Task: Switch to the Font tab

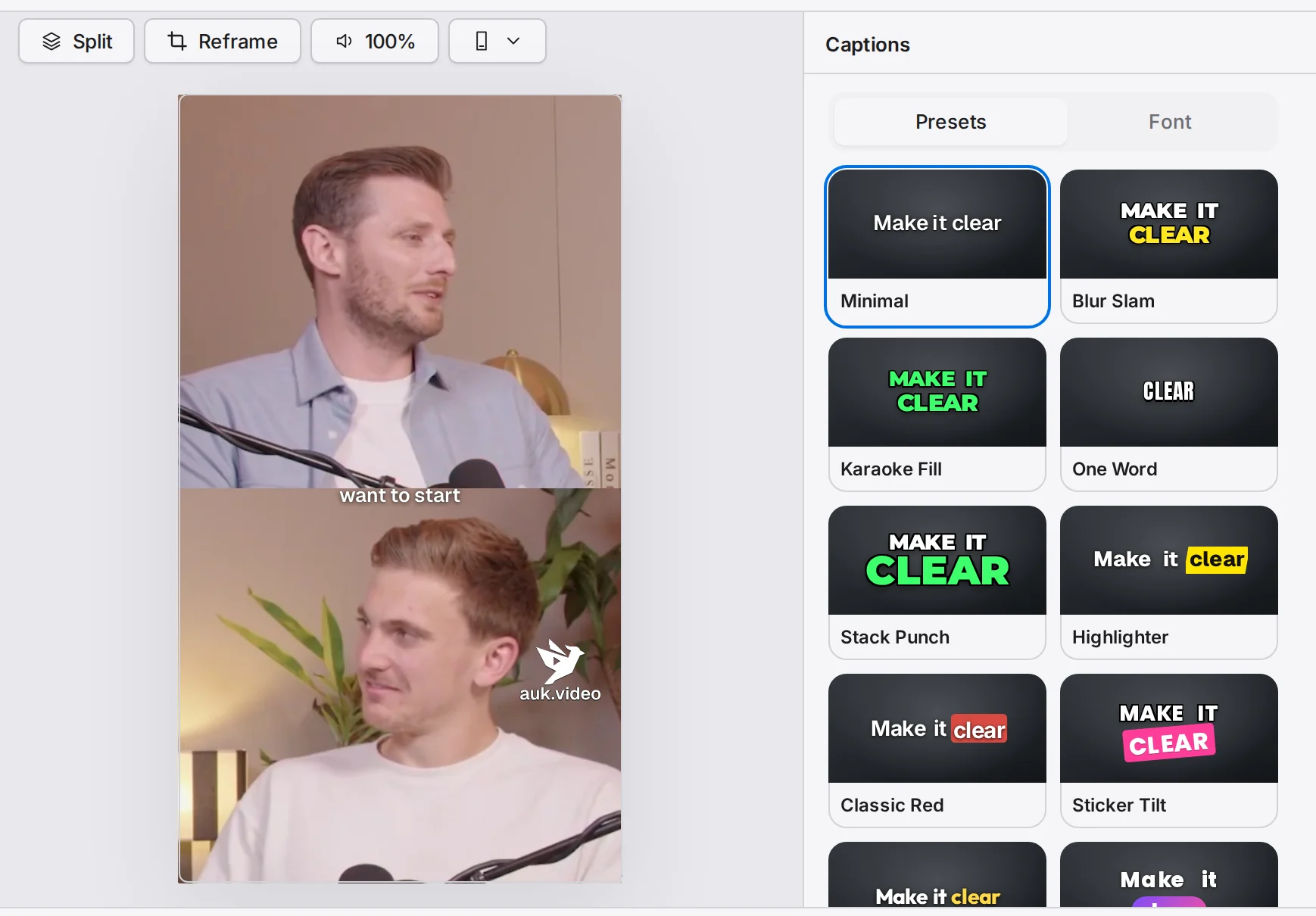Action: pos(1170,122)
